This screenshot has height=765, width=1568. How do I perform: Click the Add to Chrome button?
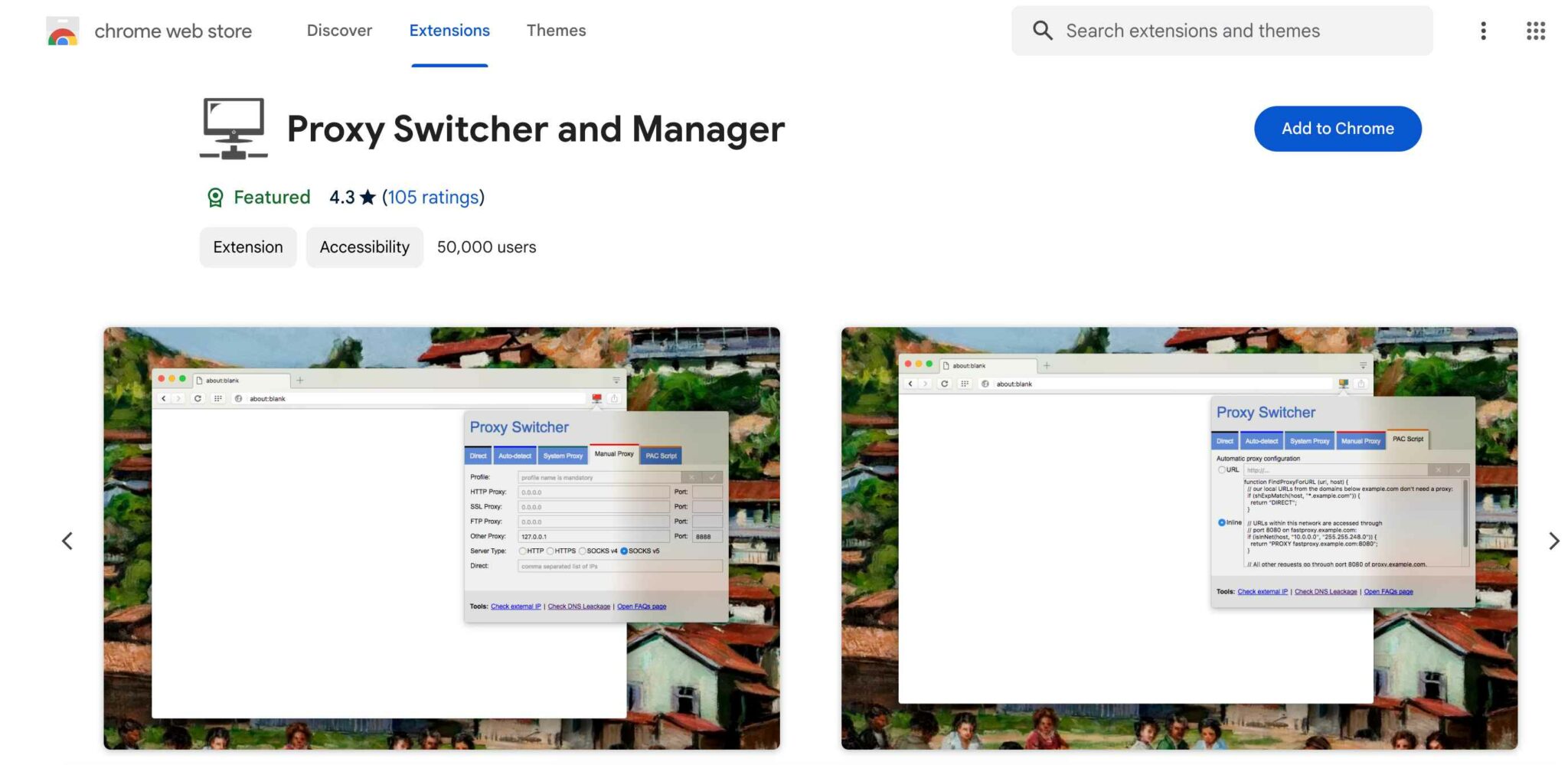pos(1337,128)
